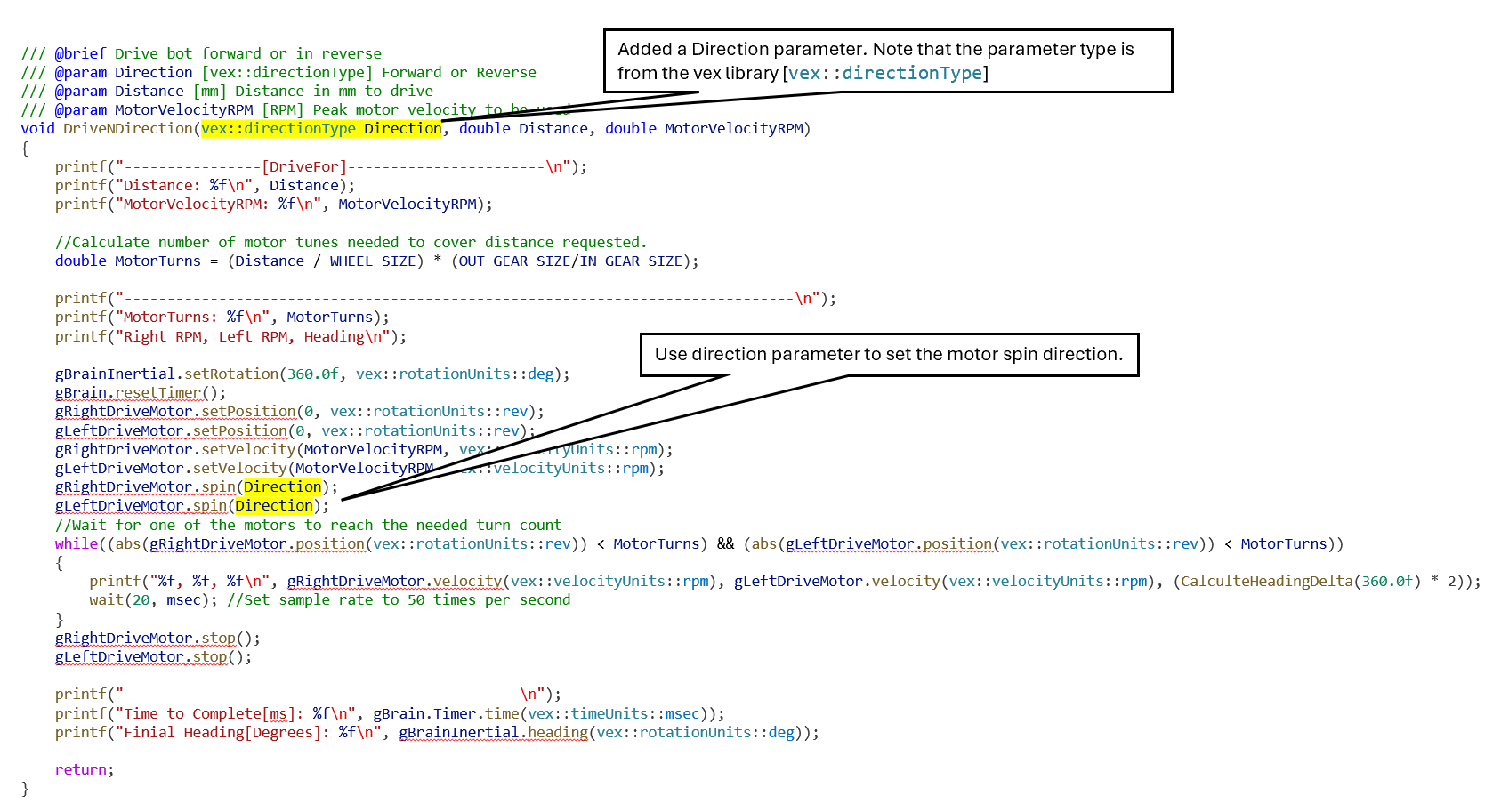Viewport: 1501px width, 812px height.
Task: Click the highlighted Direction in gRightDriveMotor.spin
Action: pos(282,486)
